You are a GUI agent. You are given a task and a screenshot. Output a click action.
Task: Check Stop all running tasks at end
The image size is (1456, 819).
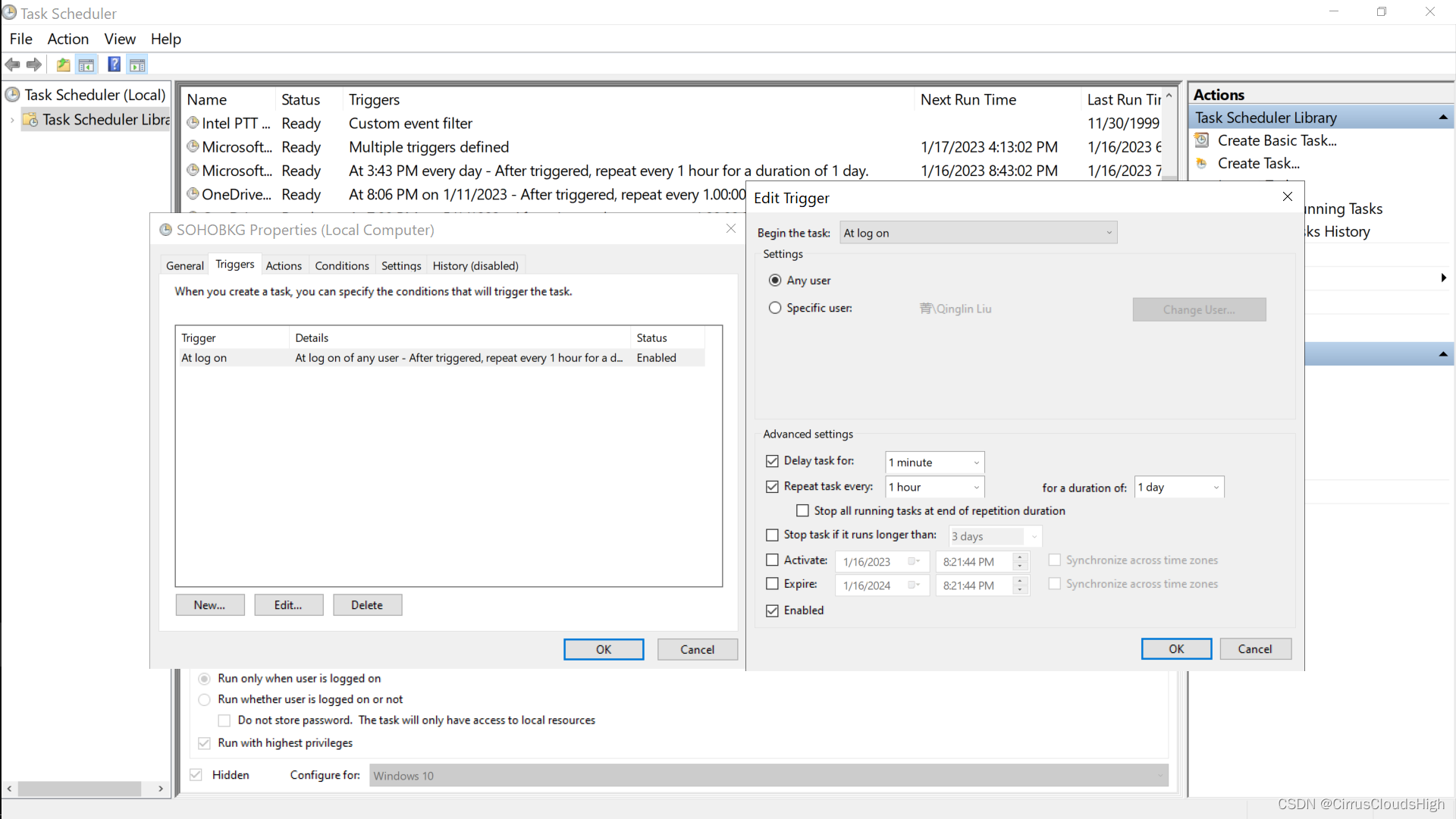click(802, 511)
